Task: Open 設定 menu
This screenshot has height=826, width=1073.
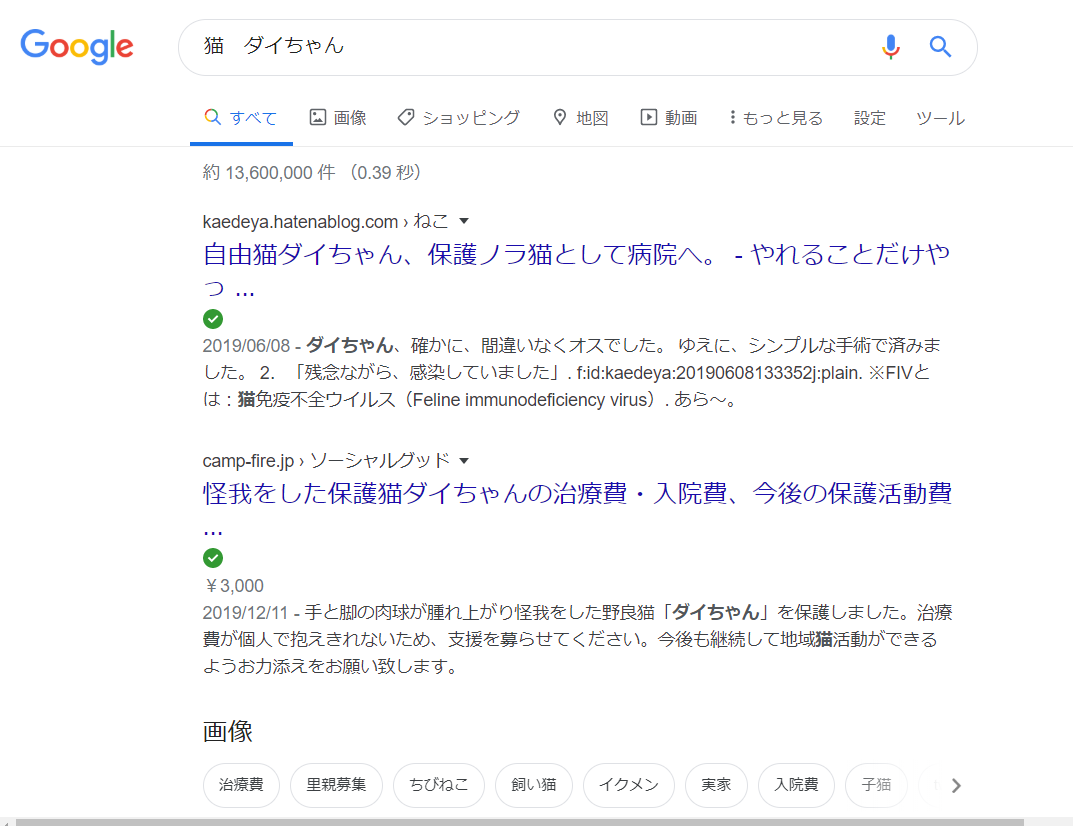Action: click(x=870, y=118)
